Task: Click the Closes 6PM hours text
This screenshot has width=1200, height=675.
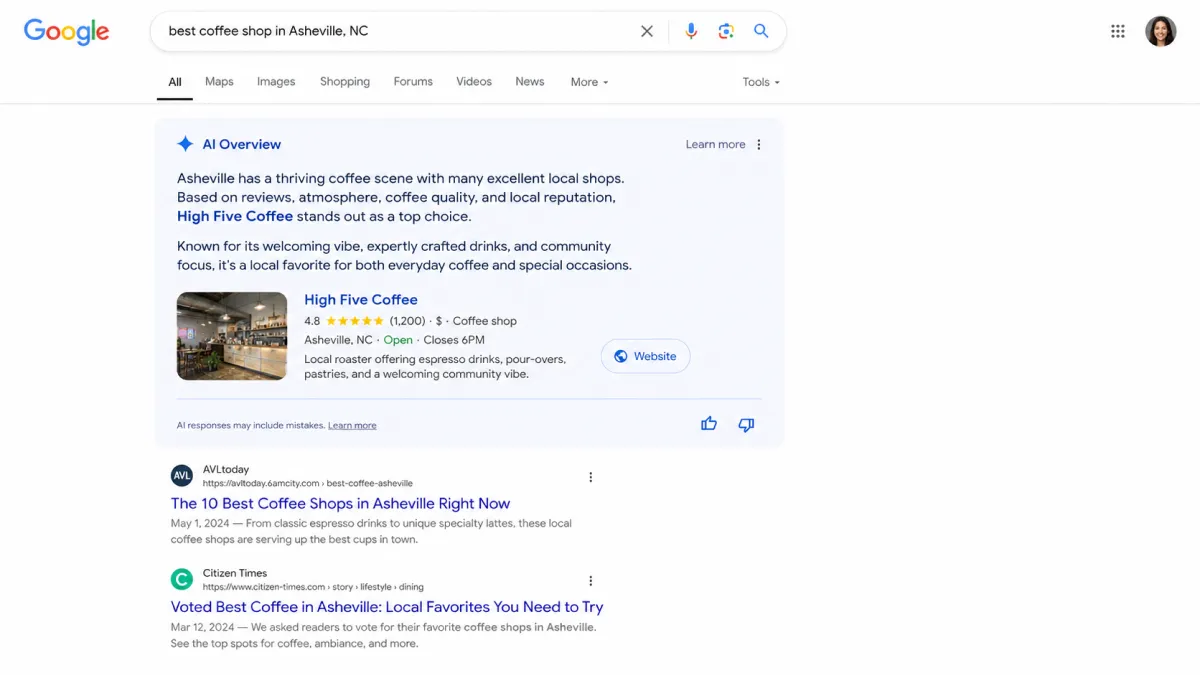Action: click(x=454, y=340)
